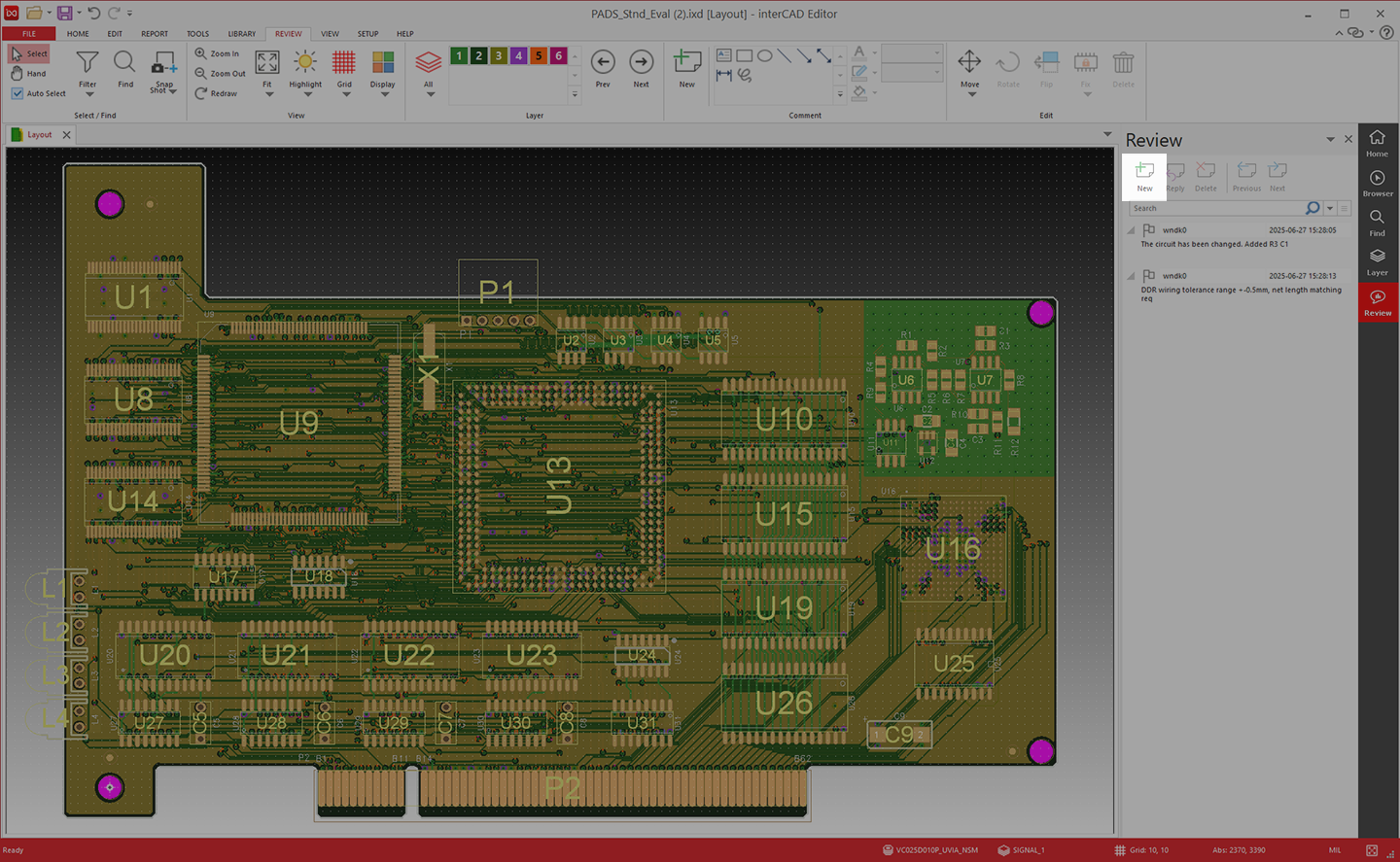The width and height of the screenshot is (1400, 862).
Task: Open Find in right sidebar
Action: [1378, 223]
